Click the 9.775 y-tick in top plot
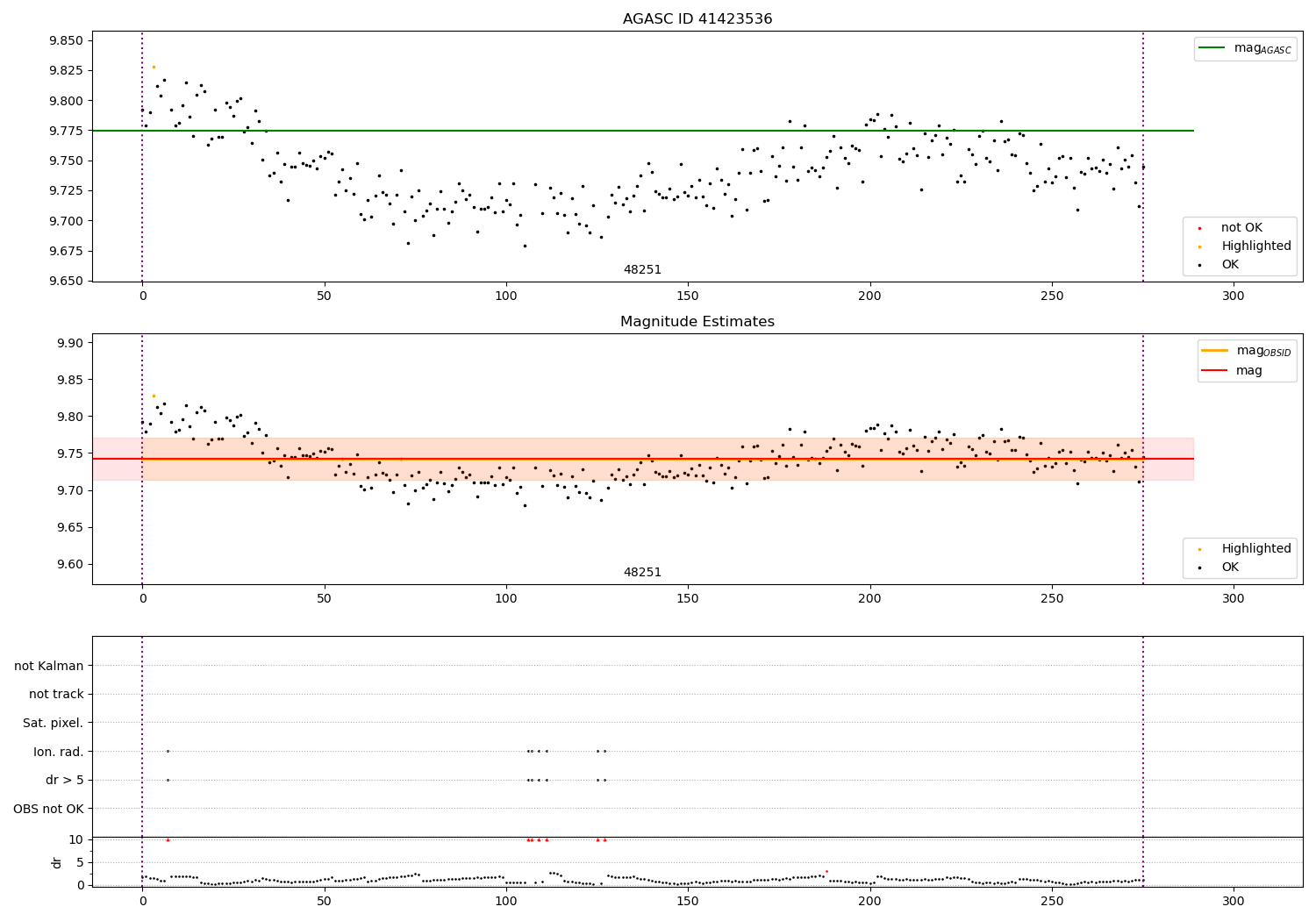 (x=67, y=131)
